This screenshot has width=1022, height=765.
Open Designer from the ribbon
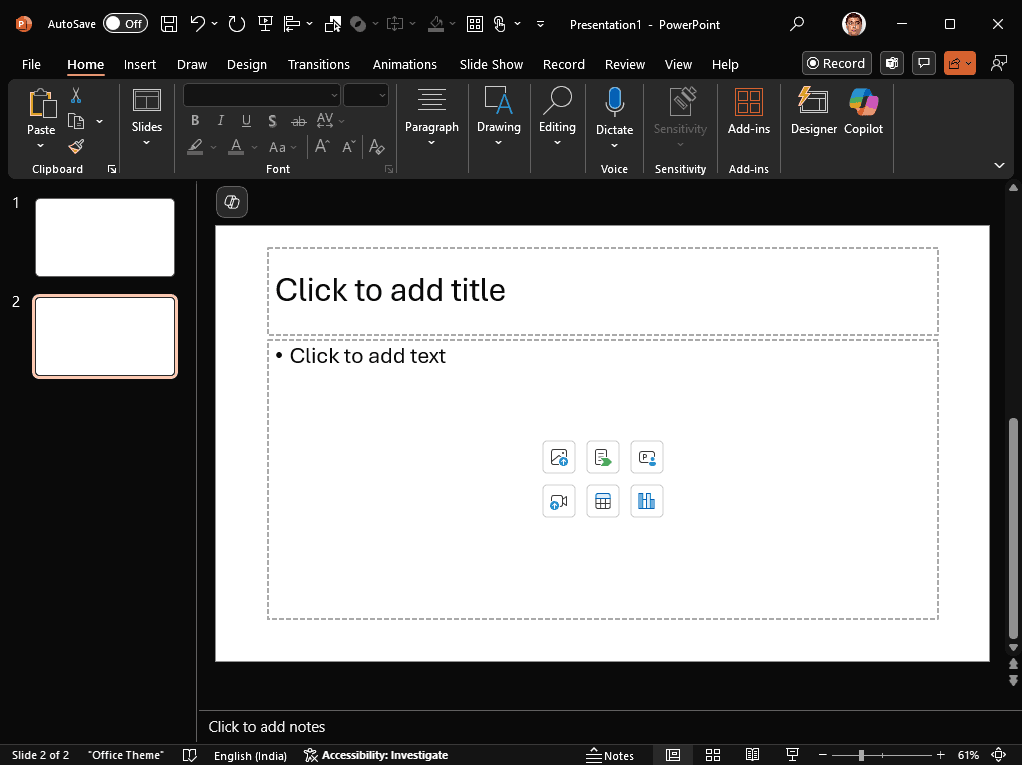(813, 110)
